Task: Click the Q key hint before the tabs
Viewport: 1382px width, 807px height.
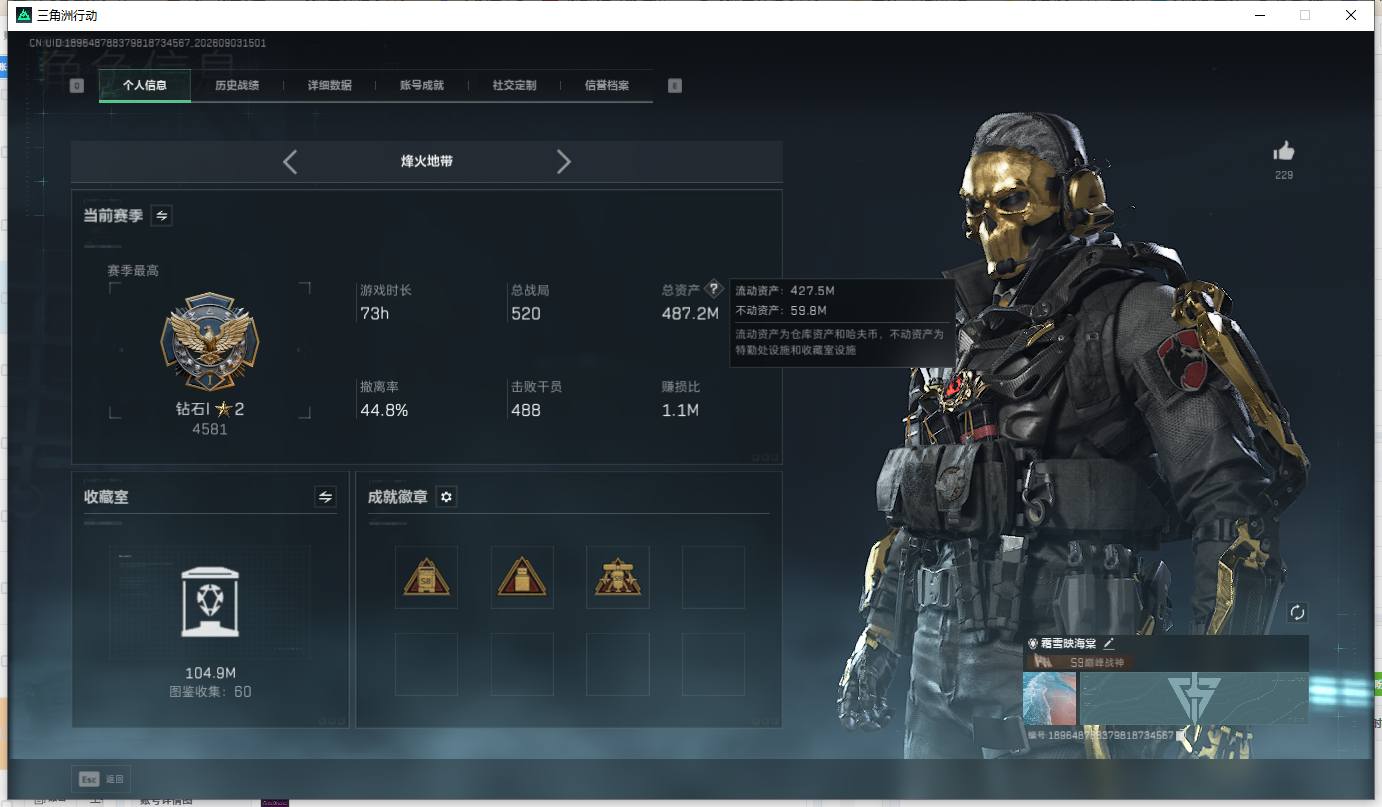Action: [x=77, y=86]
